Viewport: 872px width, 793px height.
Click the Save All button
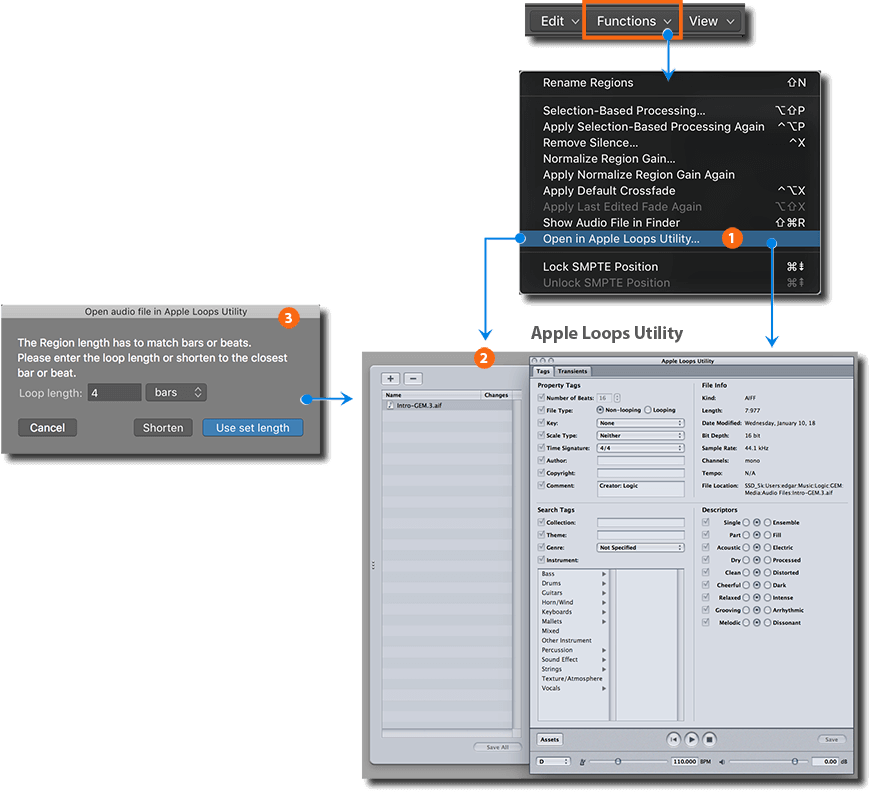coord(498,748)
